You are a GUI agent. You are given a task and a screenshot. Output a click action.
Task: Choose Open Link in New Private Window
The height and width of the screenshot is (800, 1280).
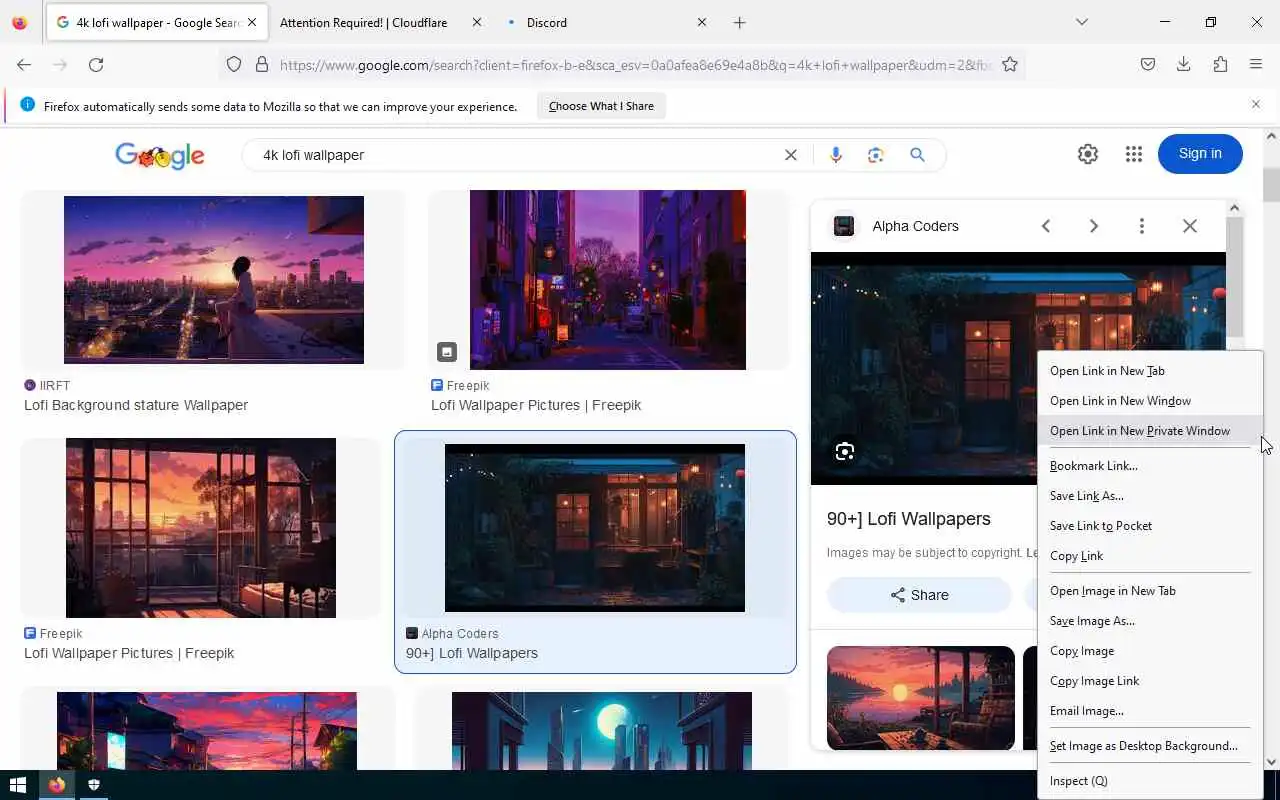click(x=1150, y=431)
